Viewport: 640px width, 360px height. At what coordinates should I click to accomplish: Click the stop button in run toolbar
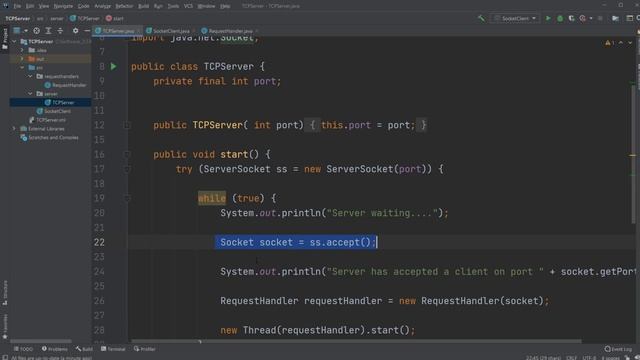[600, 18]
